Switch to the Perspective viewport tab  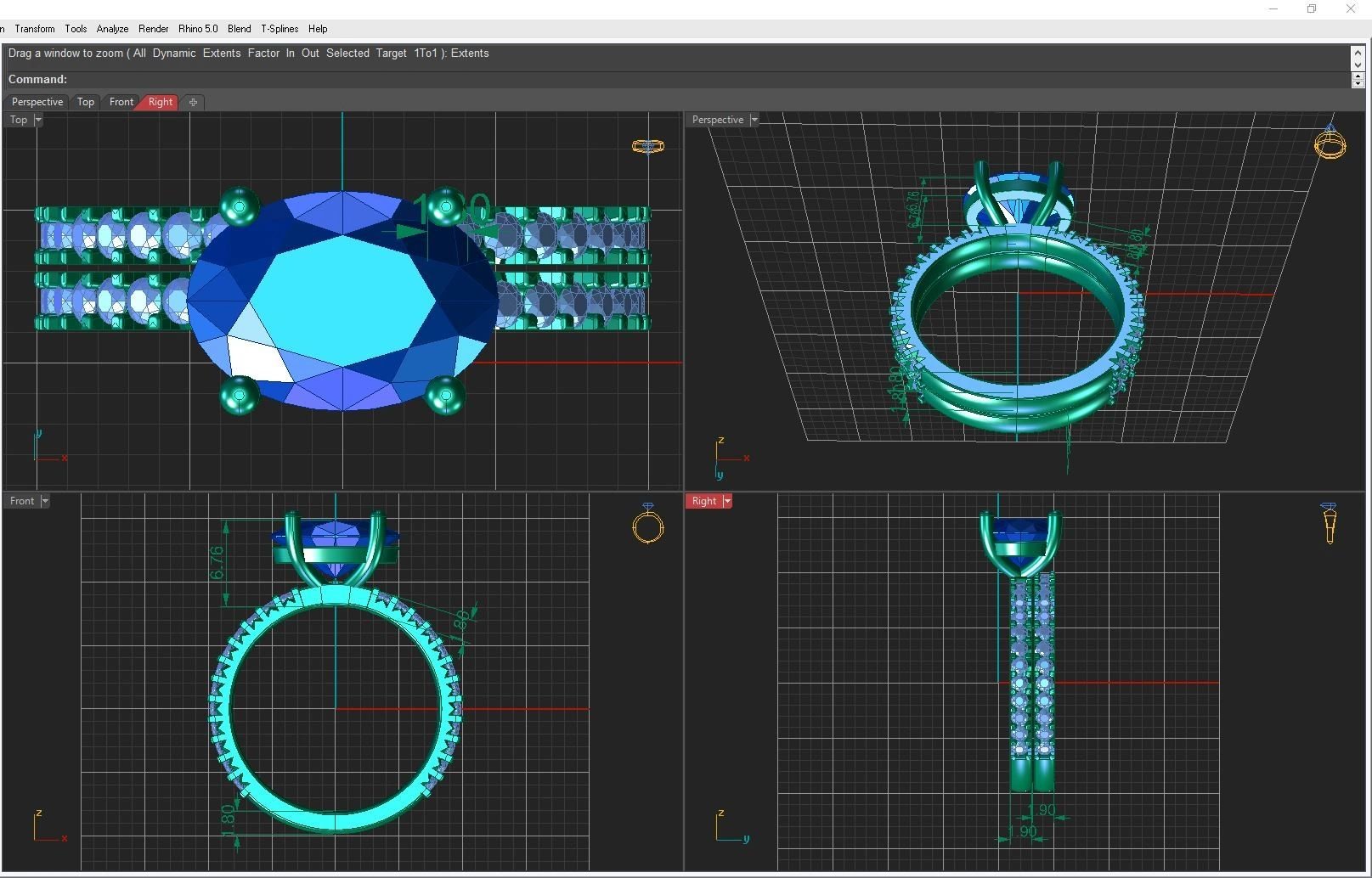(x=37, y=102)
